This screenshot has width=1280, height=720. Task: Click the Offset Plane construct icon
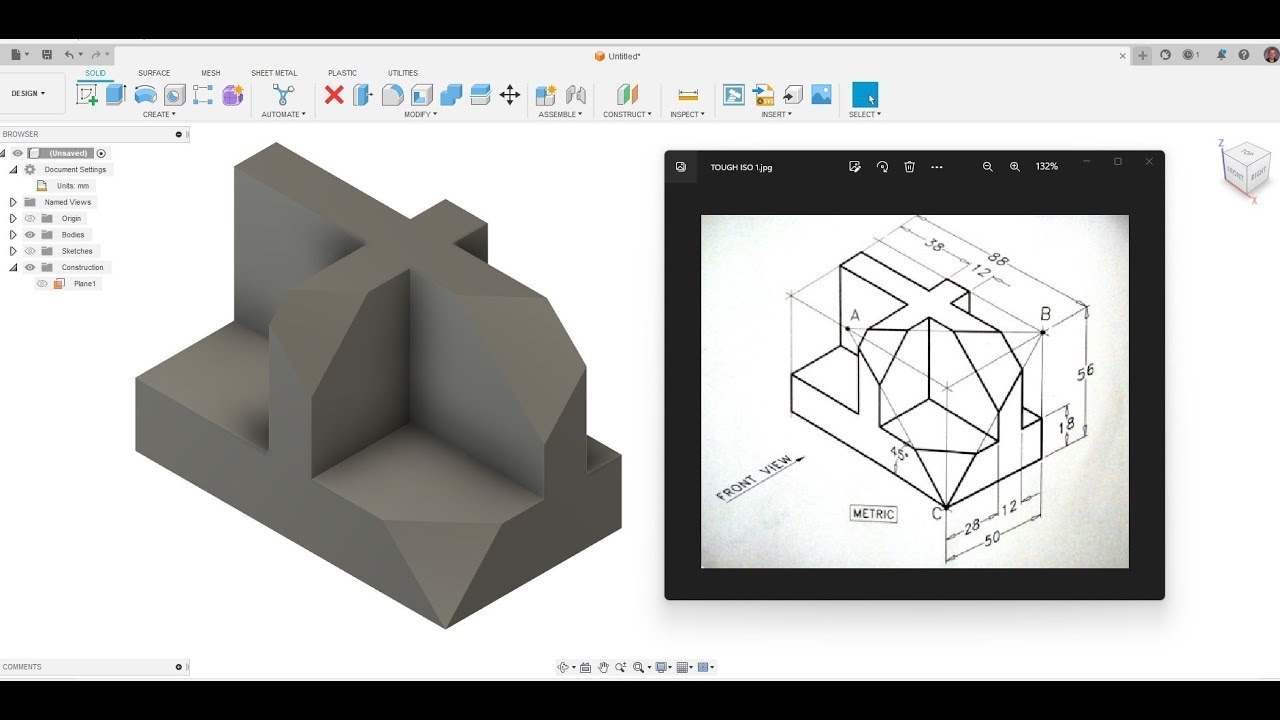click(627, 95)
